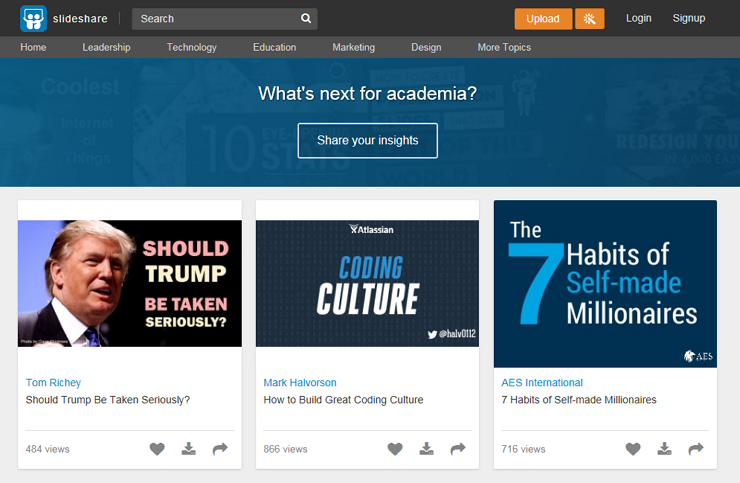This screenshot has height=483, width=740.
Task: Click the orange sparkle icon next to Upload
Action: click(589, 19)
